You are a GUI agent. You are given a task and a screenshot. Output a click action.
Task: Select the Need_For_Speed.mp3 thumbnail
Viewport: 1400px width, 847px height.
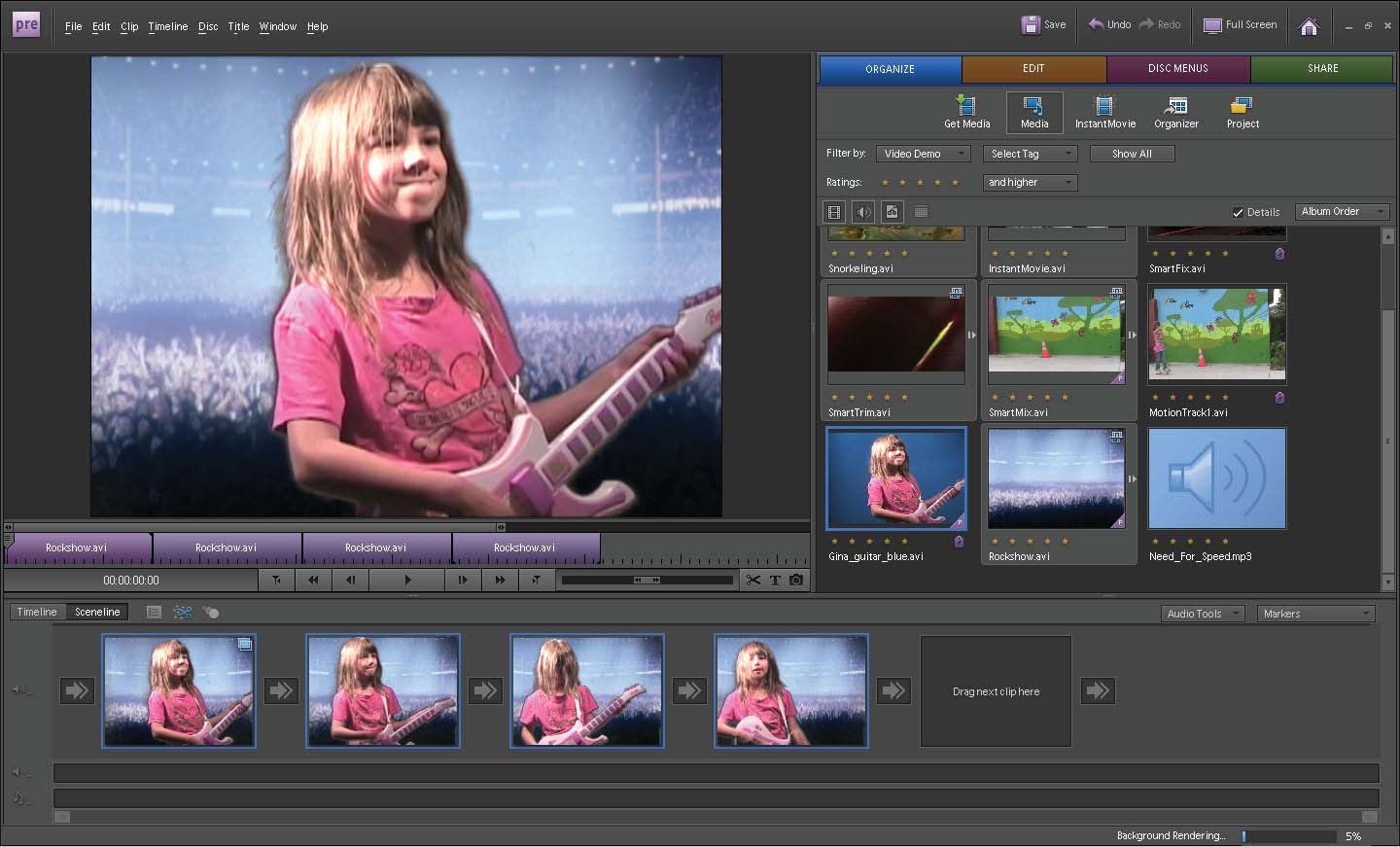pos(1217,479)
